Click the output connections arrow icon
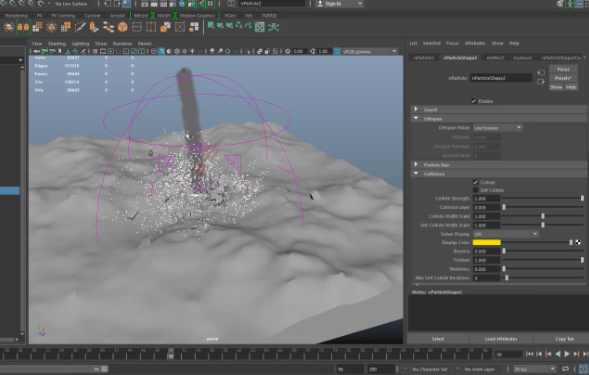Viewport: 589px width, 375px height. 541,82
